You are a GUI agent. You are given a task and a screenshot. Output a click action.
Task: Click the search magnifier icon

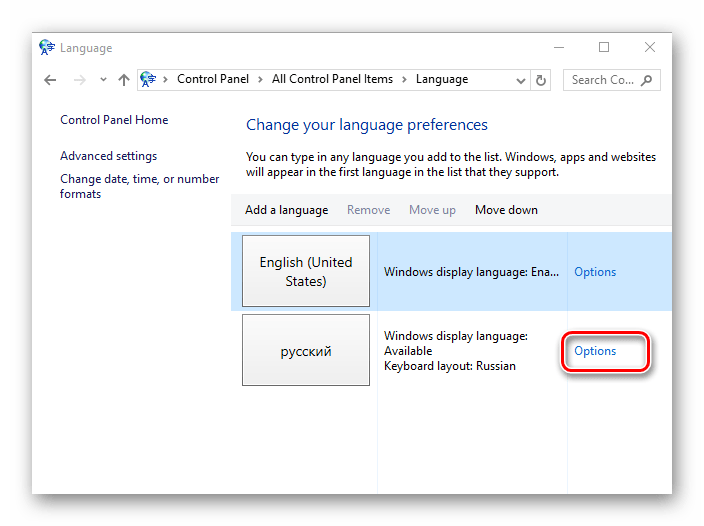[647, 80]
